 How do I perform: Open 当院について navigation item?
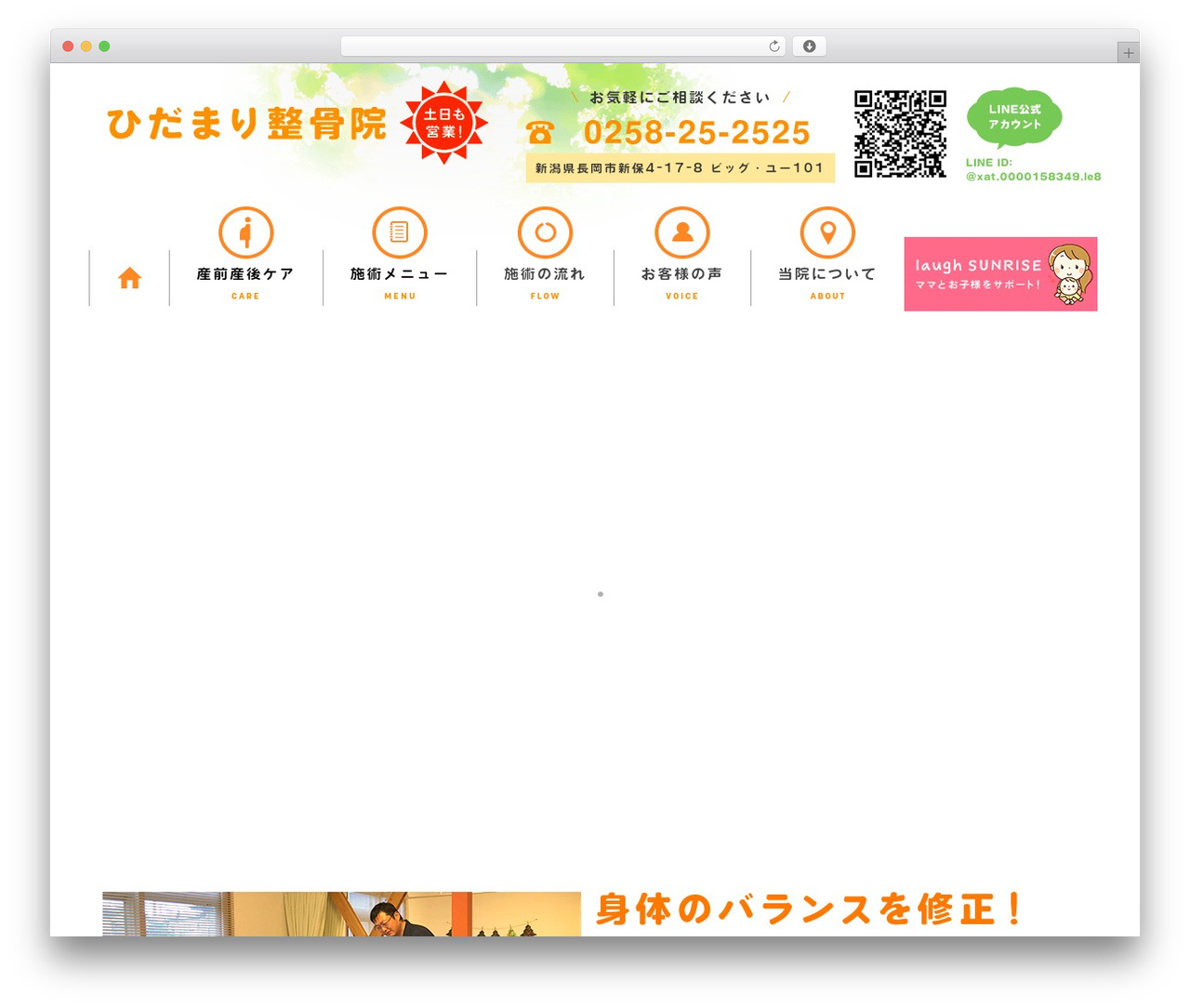[827, 274]
